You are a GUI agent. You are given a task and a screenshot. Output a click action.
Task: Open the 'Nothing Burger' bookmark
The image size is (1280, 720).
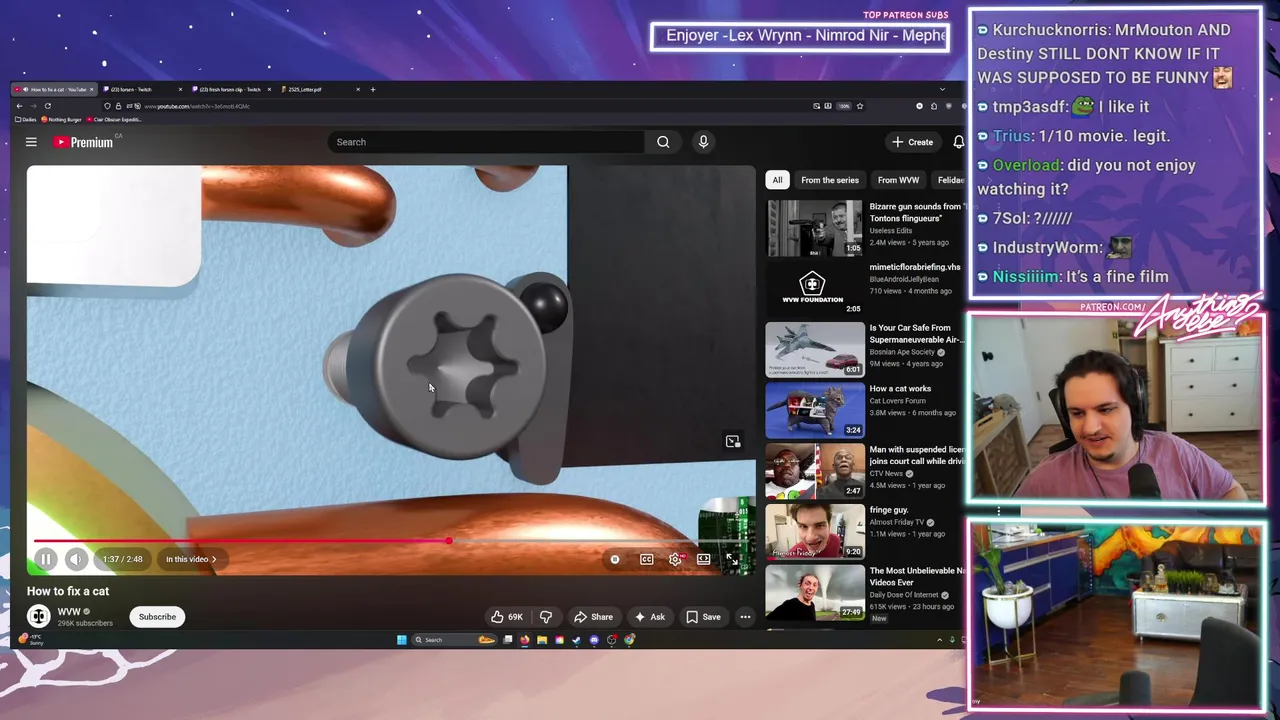click(x=61, y=119)
